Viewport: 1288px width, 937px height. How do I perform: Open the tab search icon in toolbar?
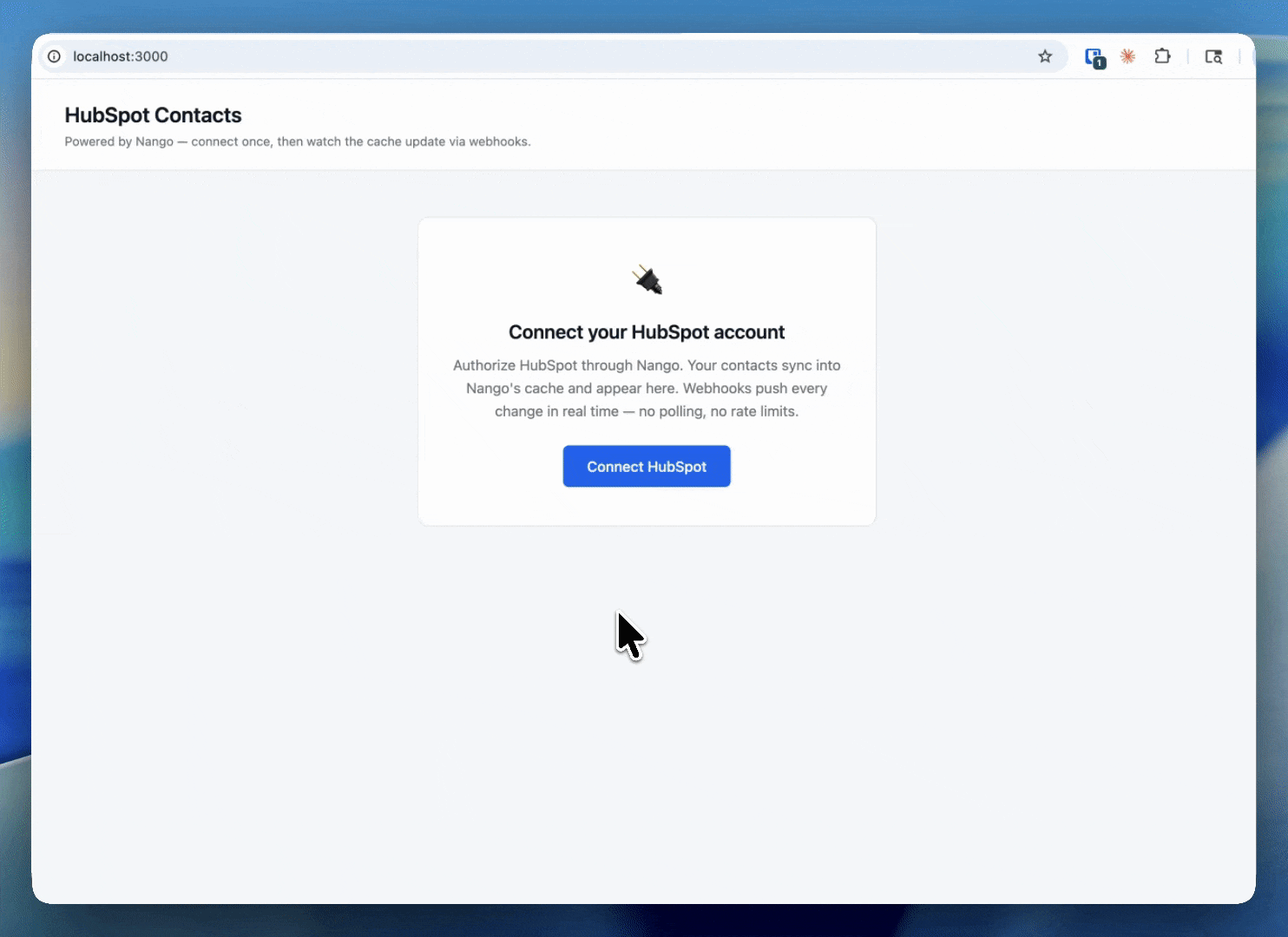[x=1213, y=56]
